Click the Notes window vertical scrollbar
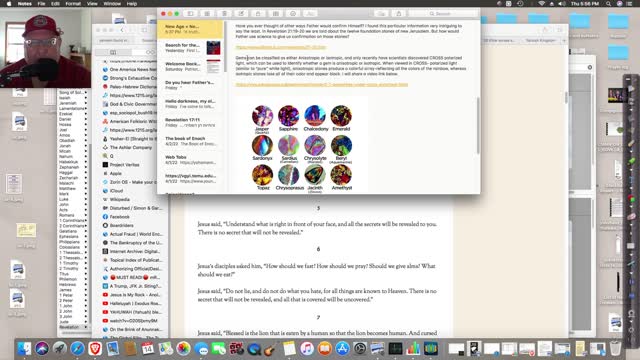Image resolution: width=640 pixels, height=360 pixels. click(477, 126)
